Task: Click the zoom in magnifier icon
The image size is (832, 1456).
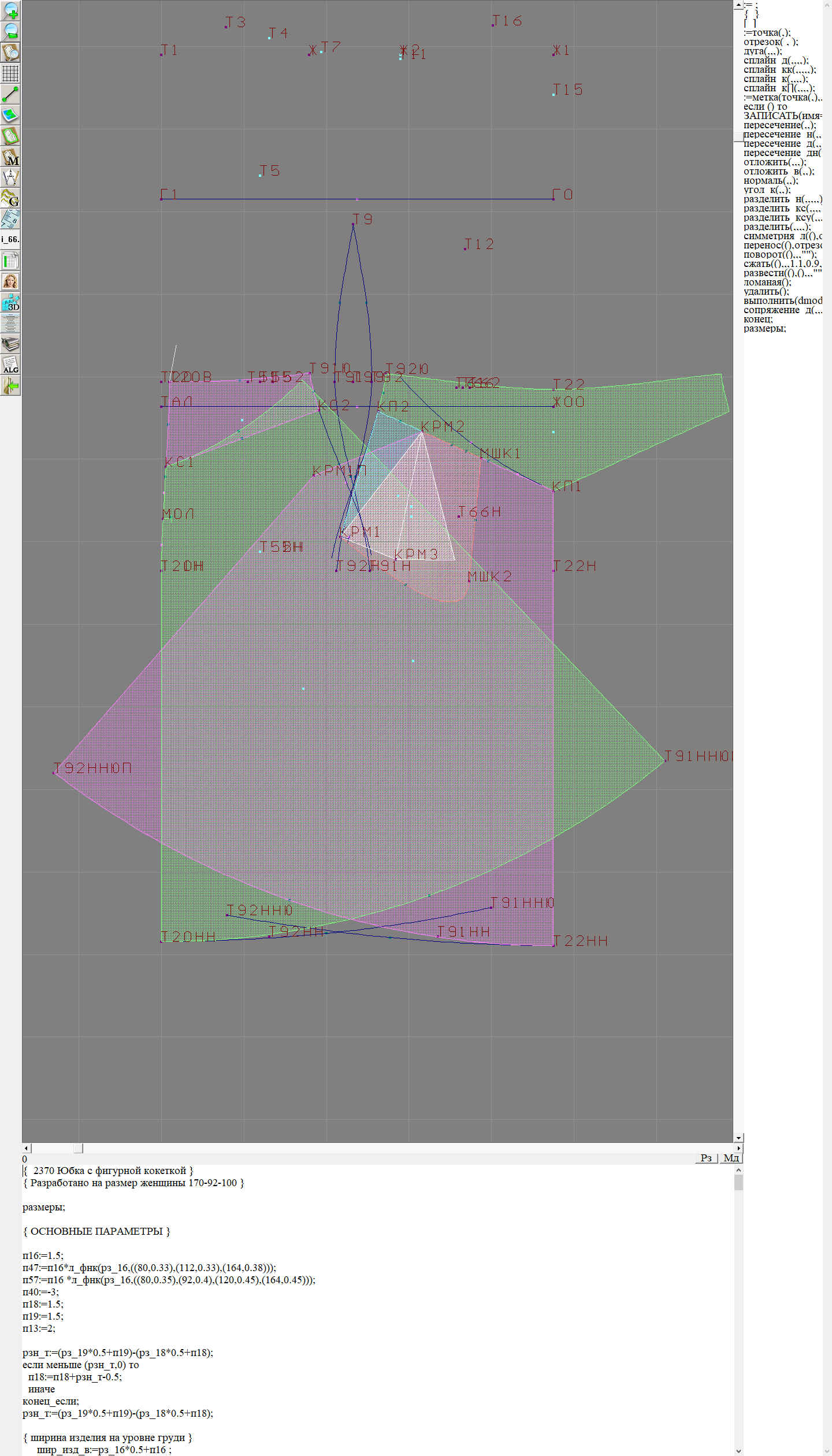Action: 10,10
